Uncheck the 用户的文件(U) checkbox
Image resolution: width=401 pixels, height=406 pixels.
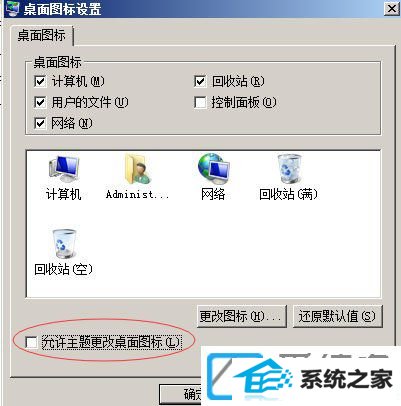(40, 102)
